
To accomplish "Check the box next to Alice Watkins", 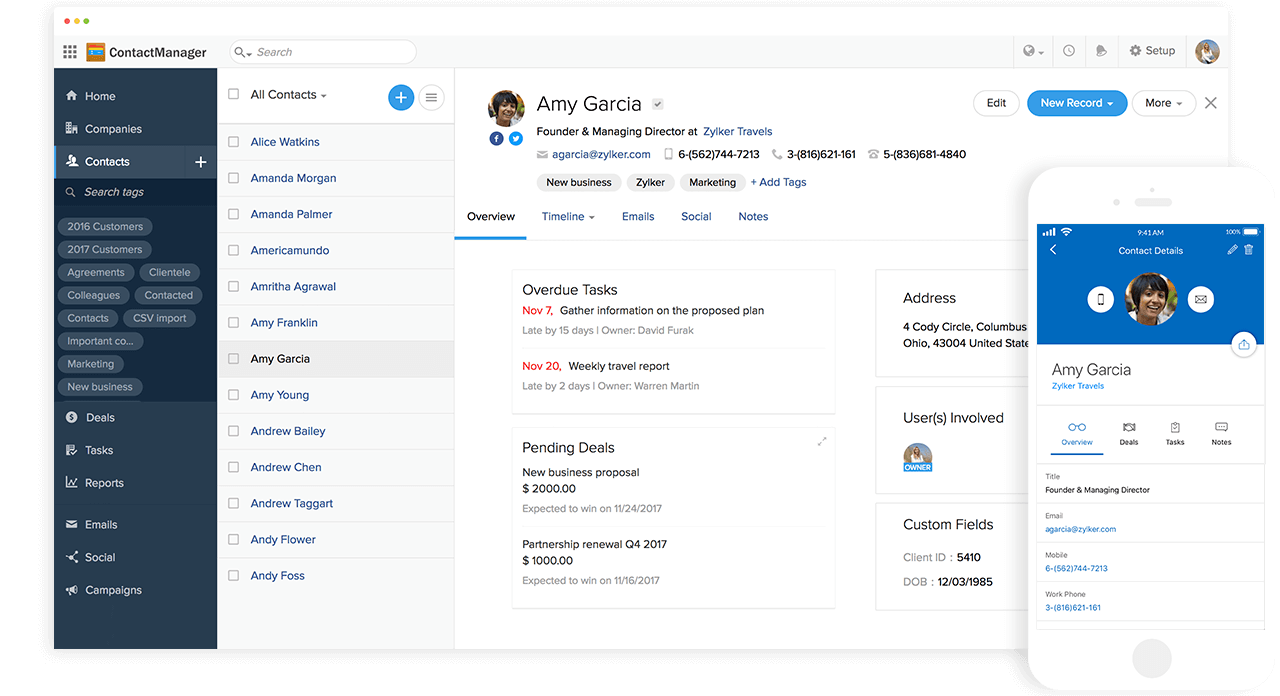I will tap(233, 142).
